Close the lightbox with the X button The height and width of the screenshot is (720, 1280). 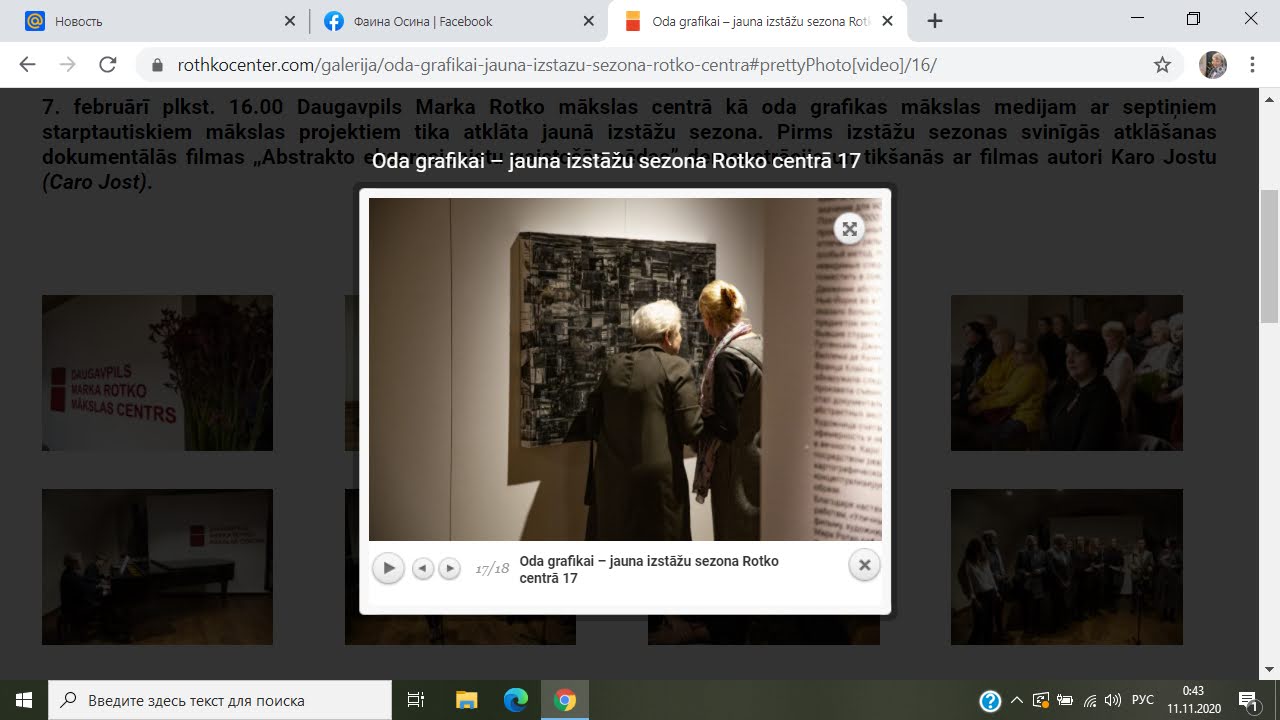click(864, 565)
